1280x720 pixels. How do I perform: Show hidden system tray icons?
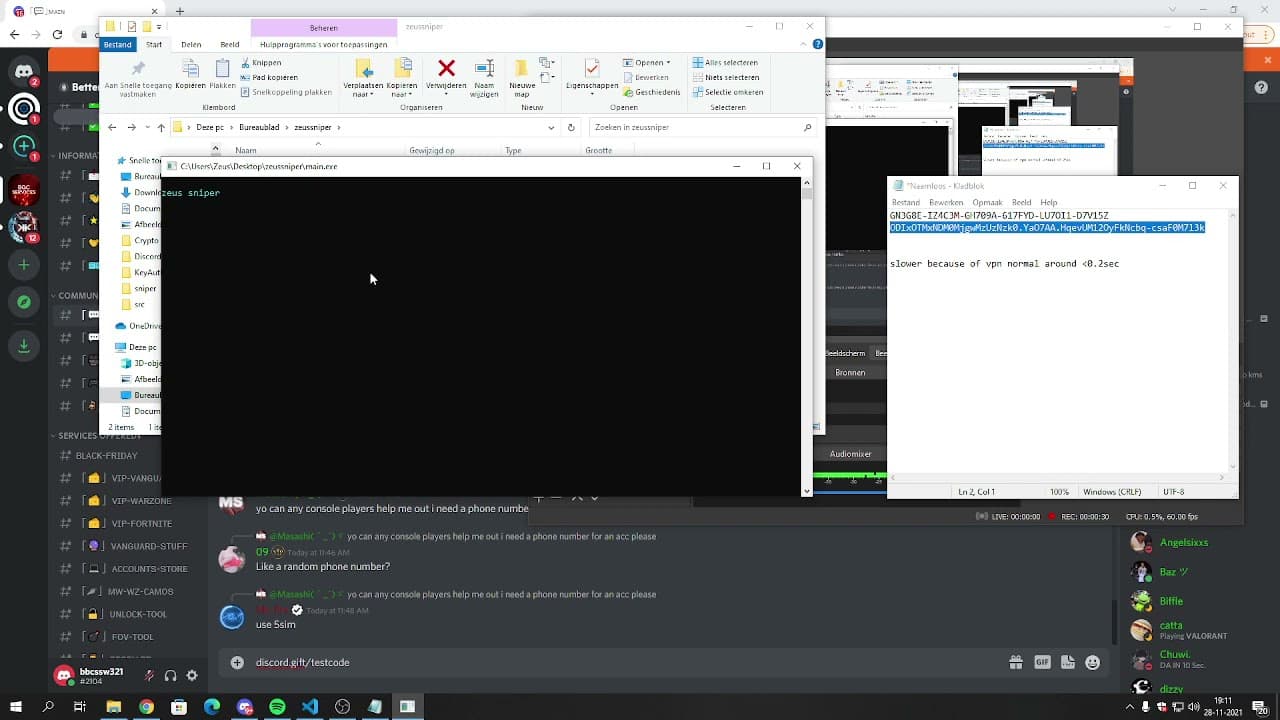tap(1130, 707)
